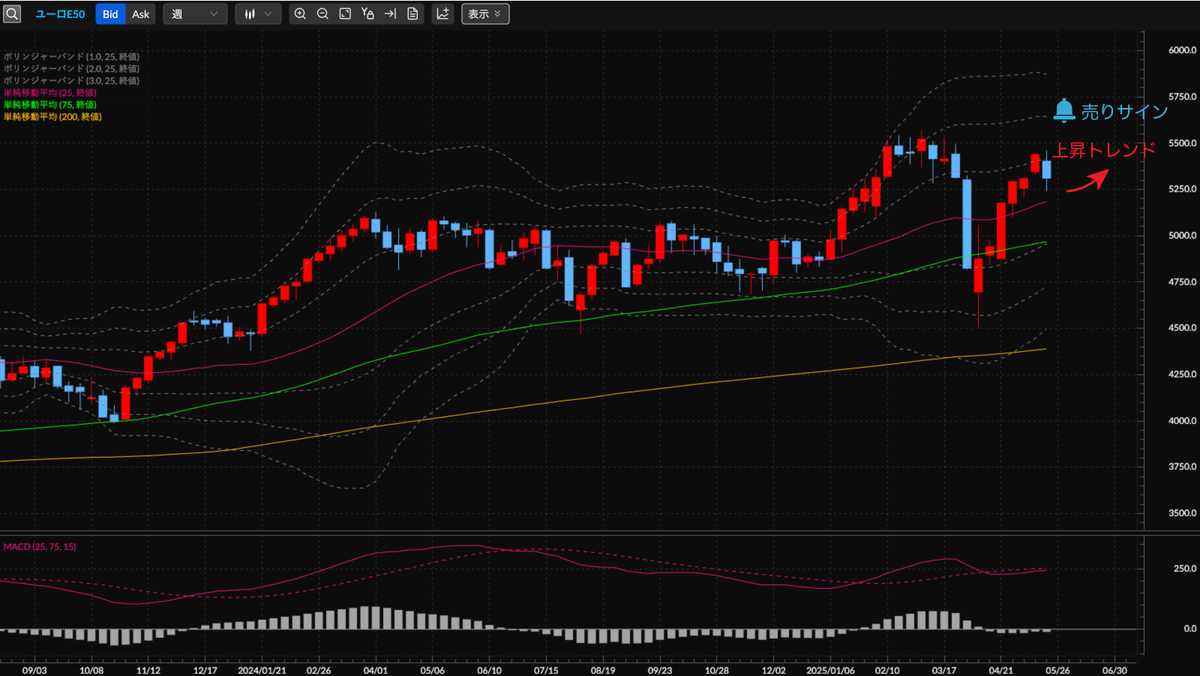Image resolution: width=1200 pixels, height=676 pixels.
Task: Click the search magnifier icon
Action: pos(12,14)
